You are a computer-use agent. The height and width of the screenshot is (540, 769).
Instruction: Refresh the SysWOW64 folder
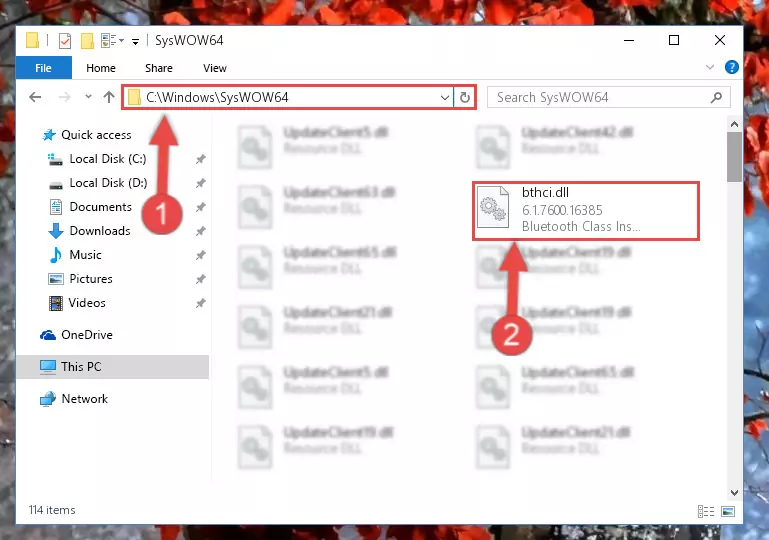(x=464, y=97)
